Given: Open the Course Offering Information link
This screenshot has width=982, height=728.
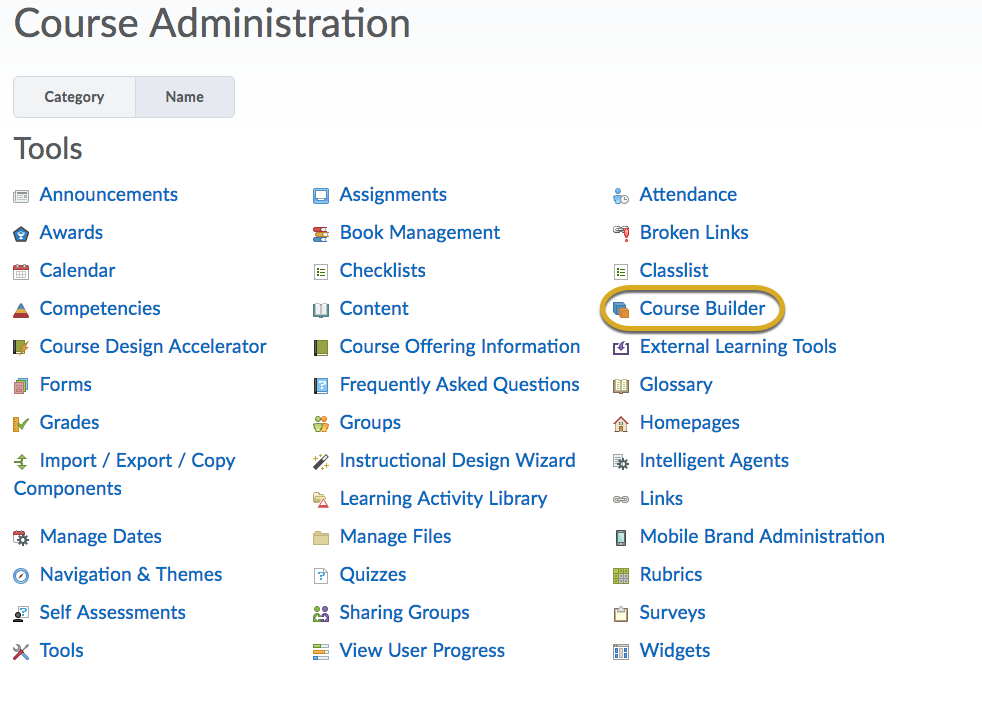Looking at the screenshot, I should tap(460, 346).
